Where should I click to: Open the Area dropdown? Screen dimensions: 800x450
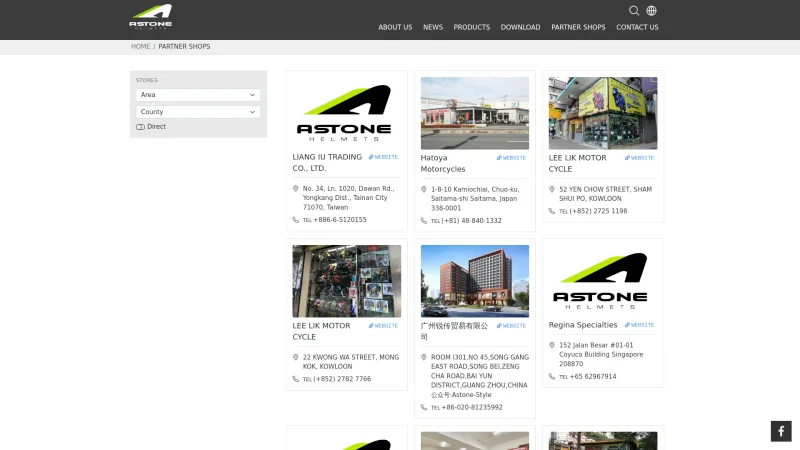198,95
